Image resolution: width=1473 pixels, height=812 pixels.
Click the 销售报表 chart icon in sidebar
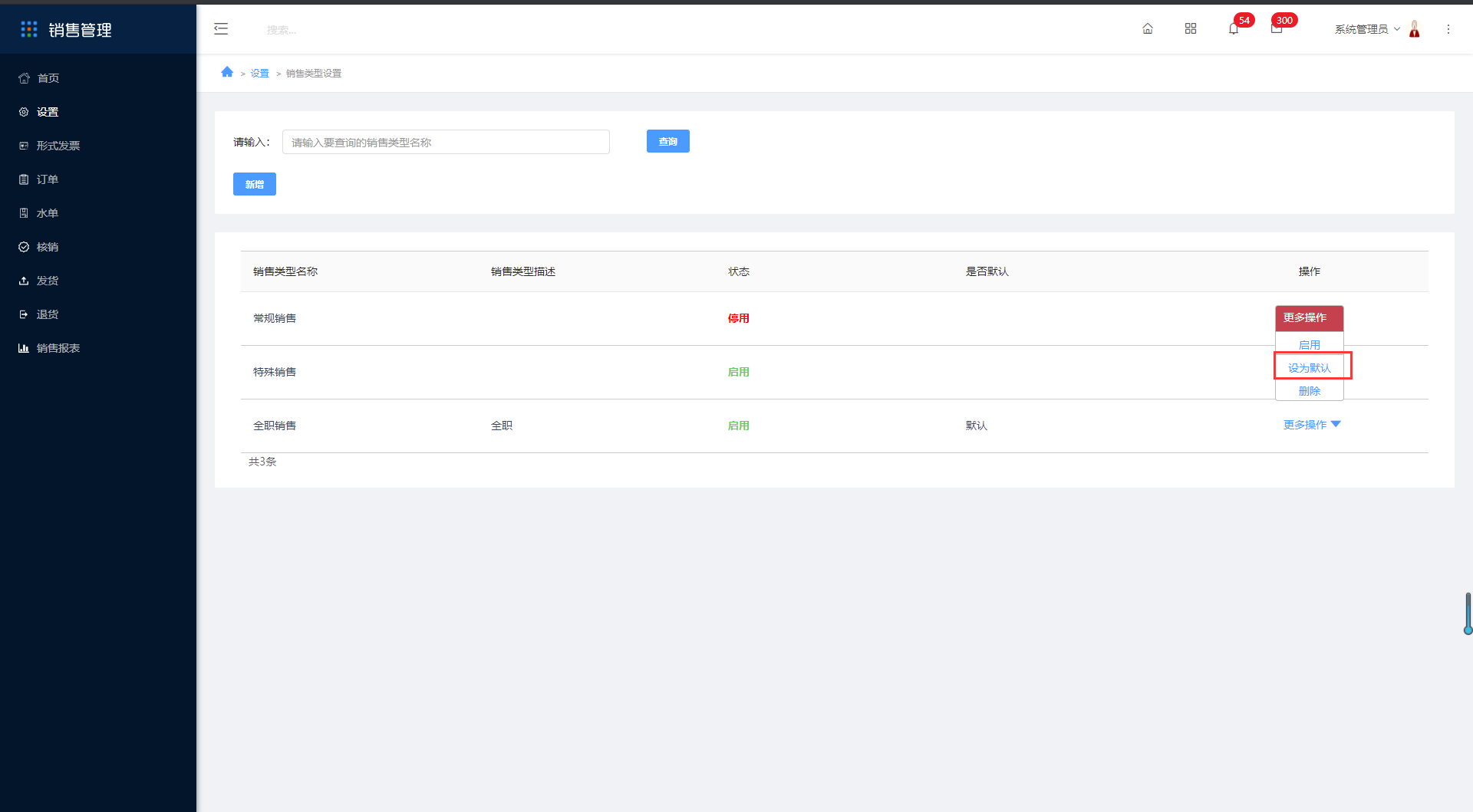(x=24, y=348)
